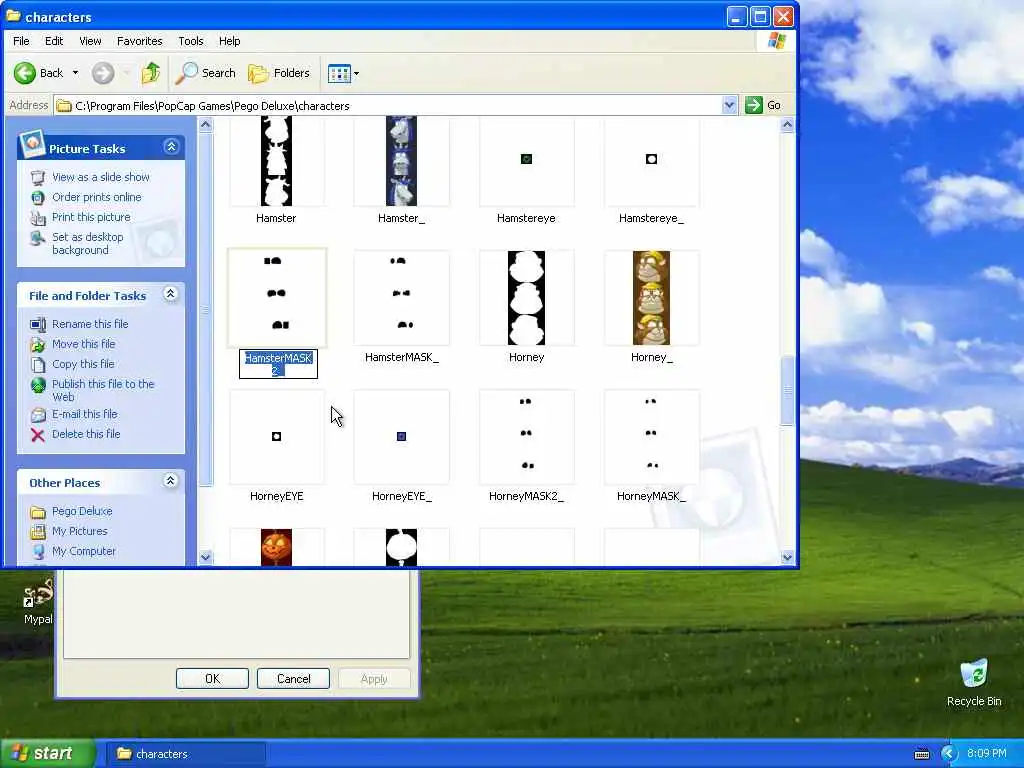Click the file list scroll down arrow
1024x768 pixels.
click(x=787, y=557)
